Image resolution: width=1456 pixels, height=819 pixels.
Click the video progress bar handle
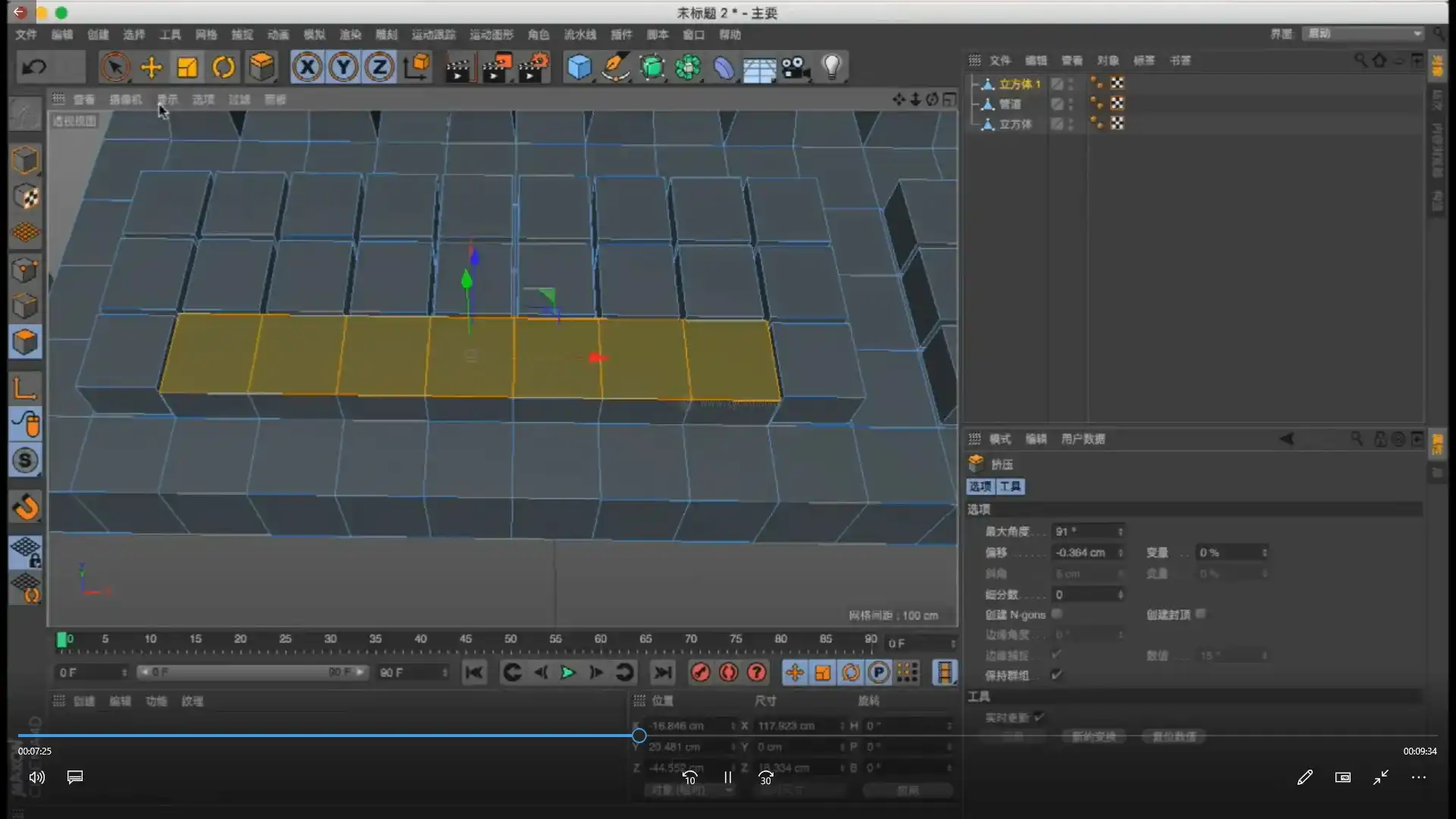639,735
